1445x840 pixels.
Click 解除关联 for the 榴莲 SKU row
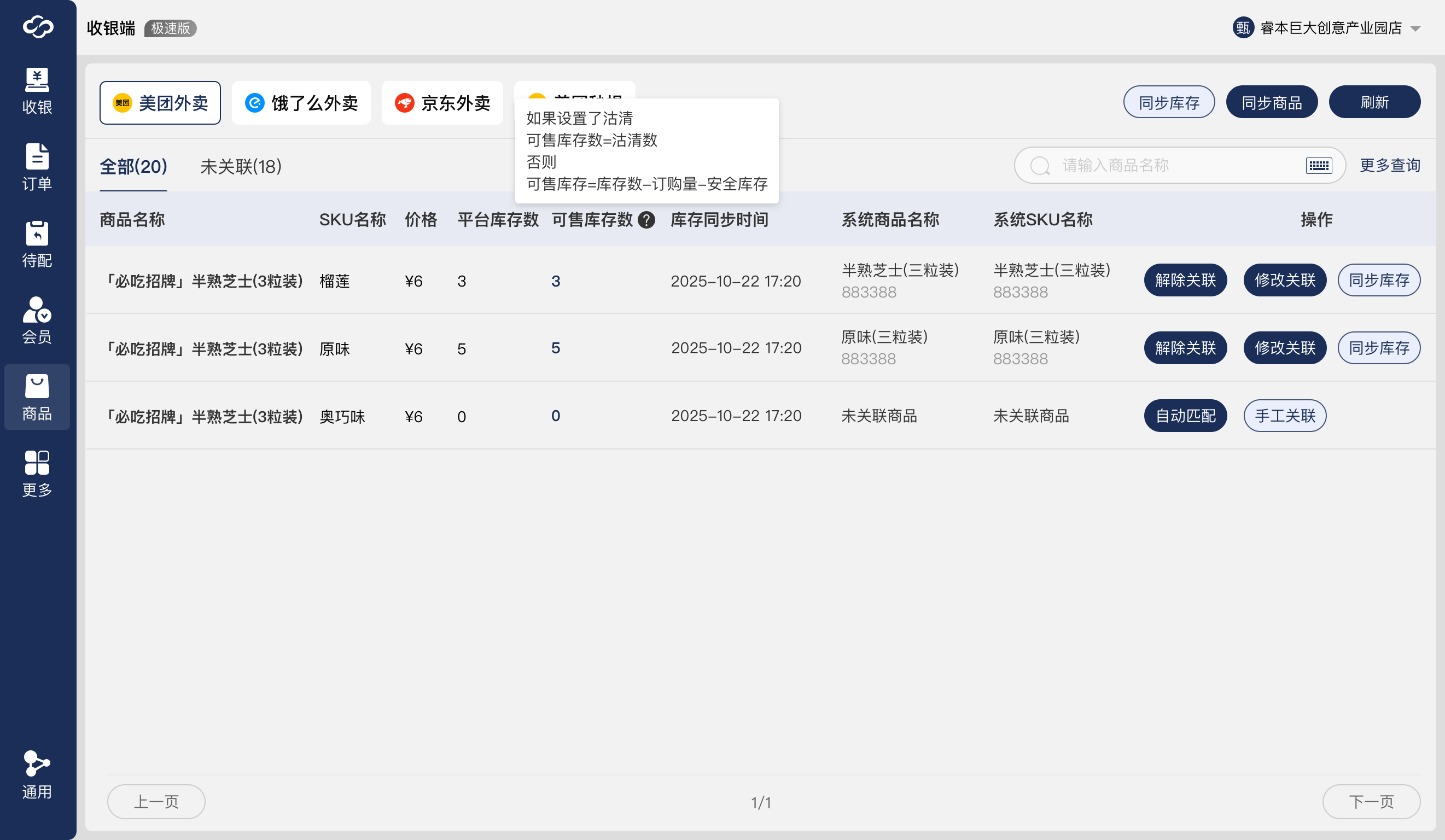tap(1185, 281)
